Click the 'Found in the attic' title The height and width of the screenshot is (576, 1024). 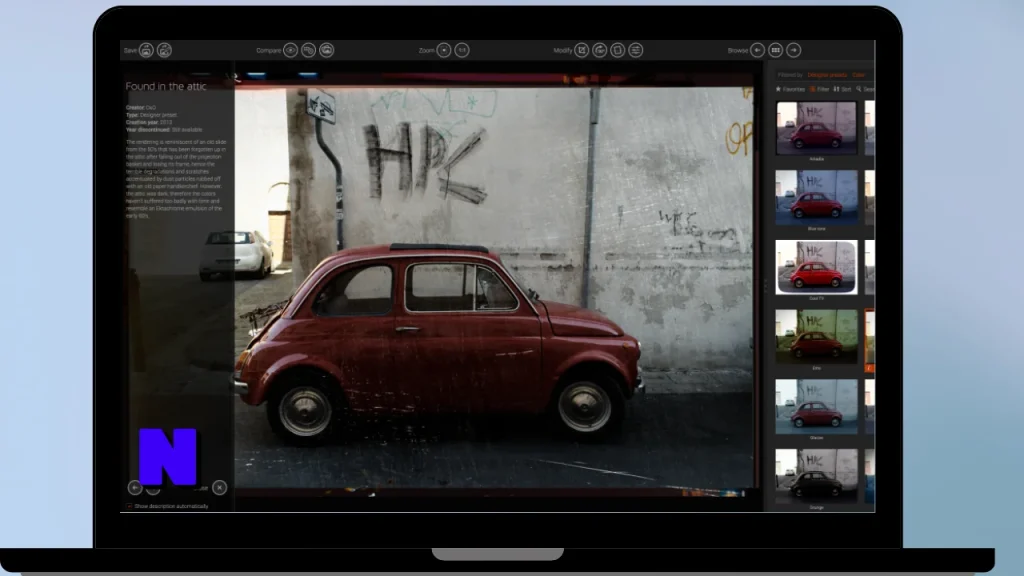[x=166, y=86]
